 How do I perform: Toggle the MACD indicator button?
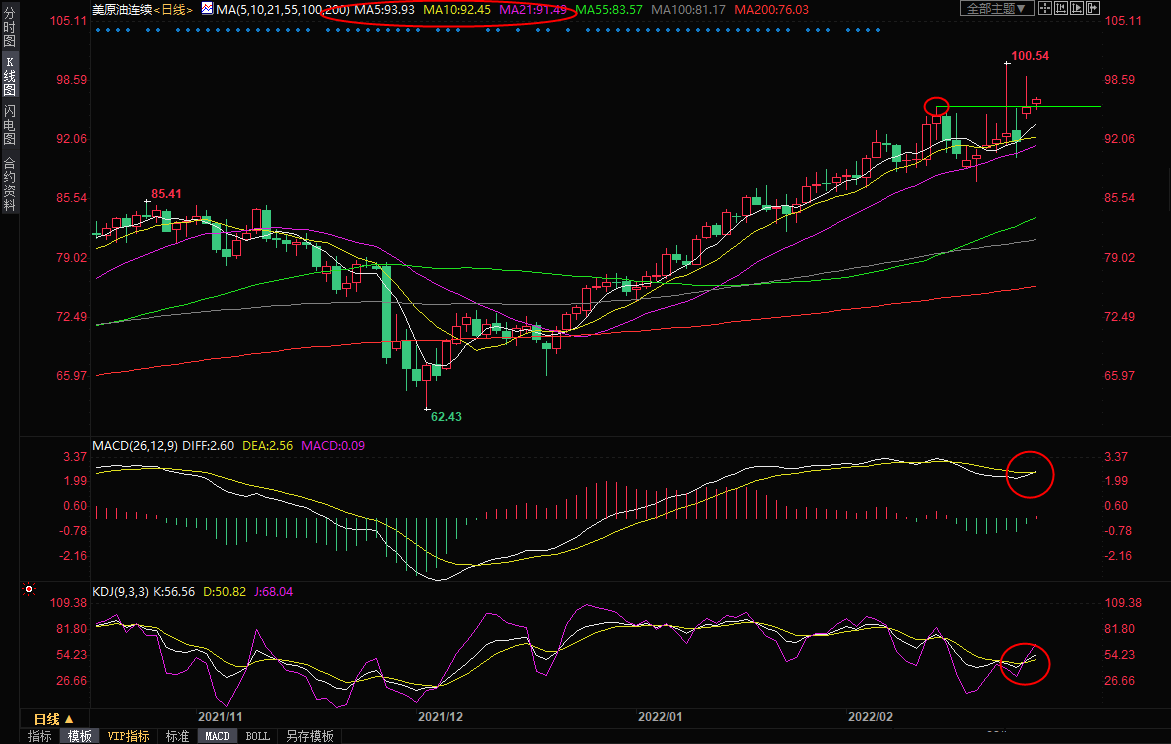pos(217,736)
